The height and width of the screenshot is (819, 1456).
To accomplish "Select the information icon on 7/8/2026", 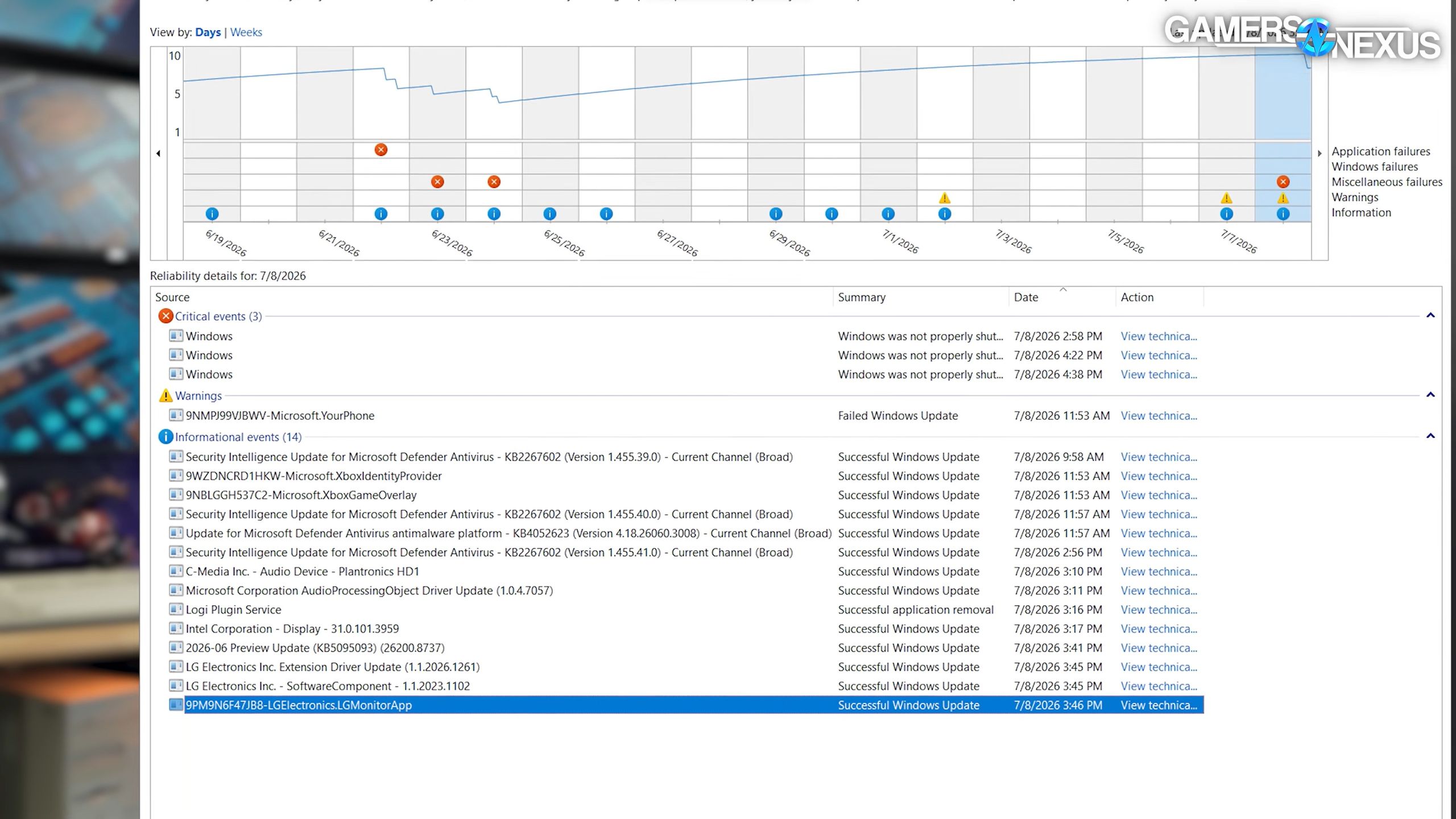I will 1283,214.
